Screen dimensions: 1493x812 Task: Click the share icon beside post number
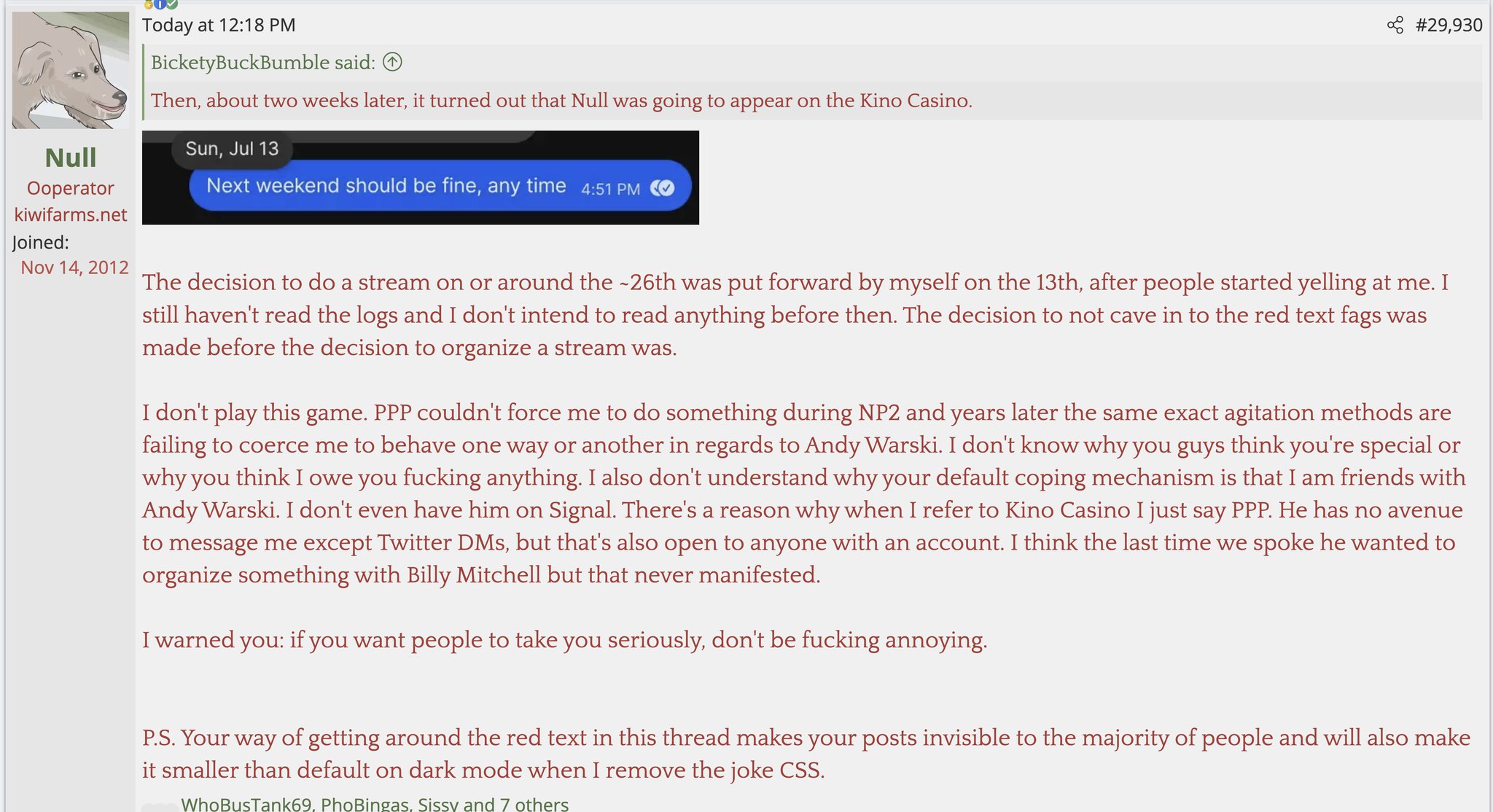pos(1395,26)
